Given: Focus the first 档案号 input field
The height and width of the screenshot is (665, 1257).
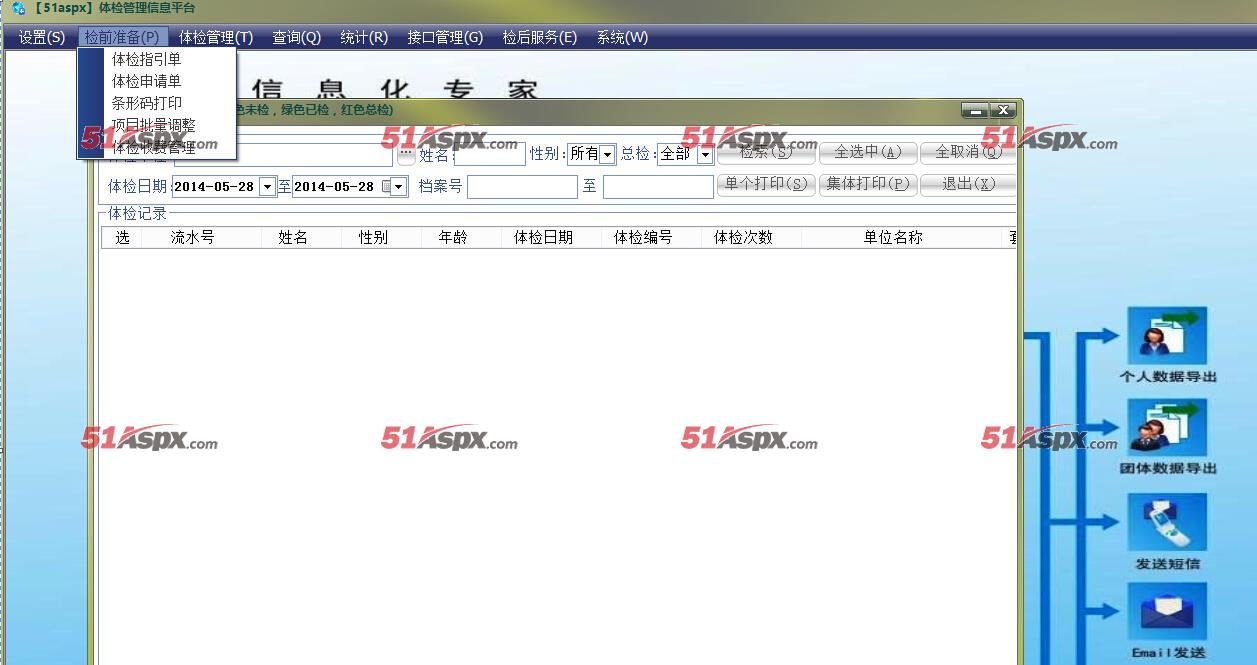Looking at the screenshot, I should point(522,186).
